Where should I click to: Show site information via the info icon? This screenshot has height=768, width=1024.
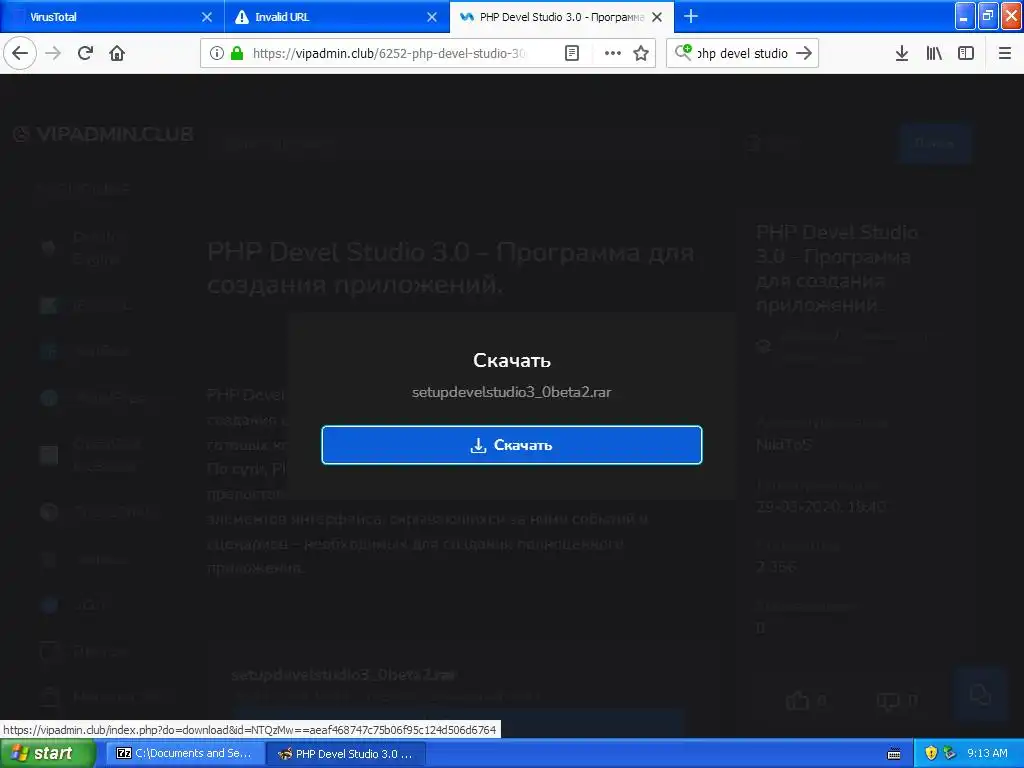tap(217, 53)
